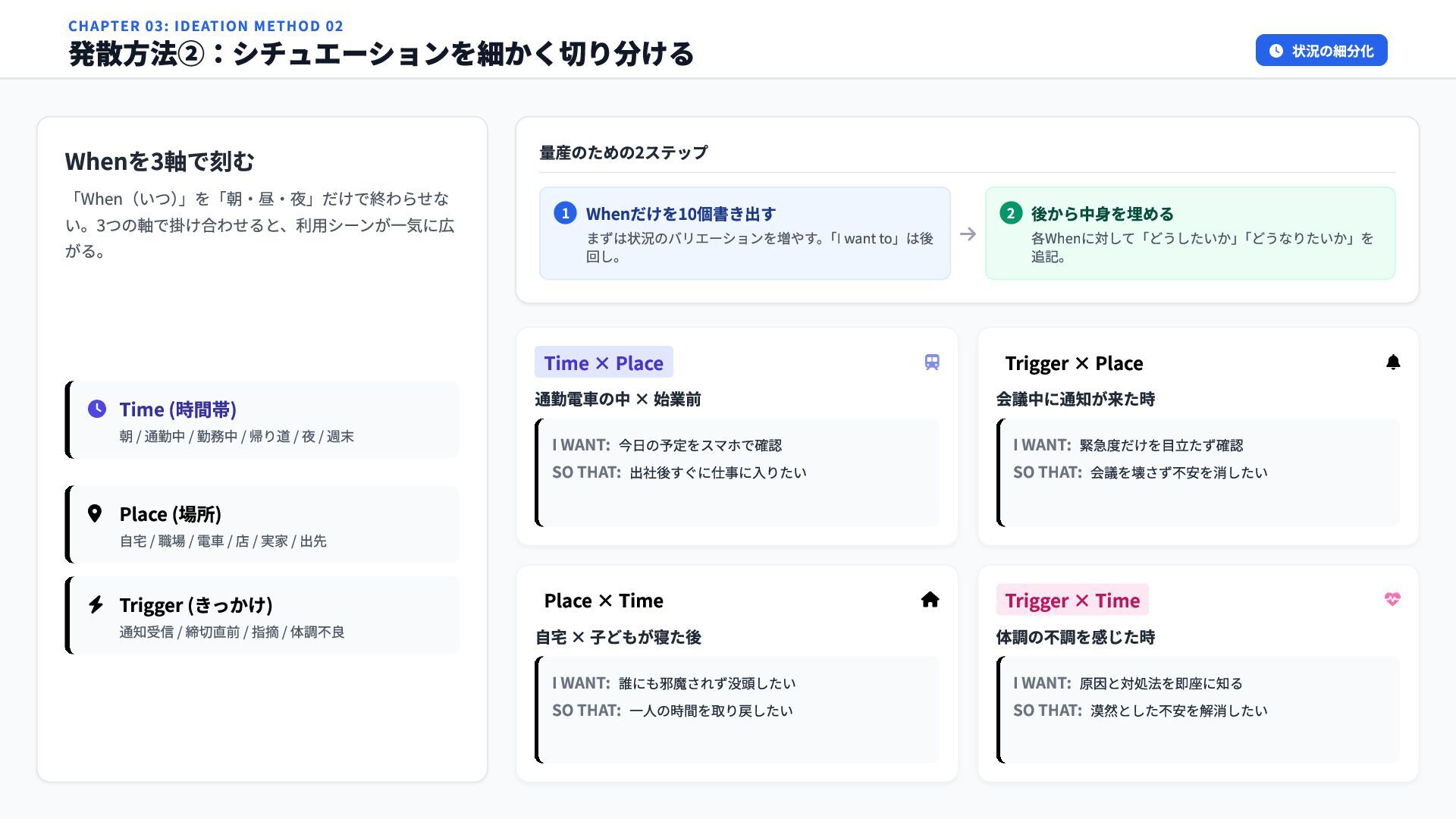The image size is (1456, 819).
Task: Click the map pin icon beside Place (場所)
Action: click(x=95, y=513)
